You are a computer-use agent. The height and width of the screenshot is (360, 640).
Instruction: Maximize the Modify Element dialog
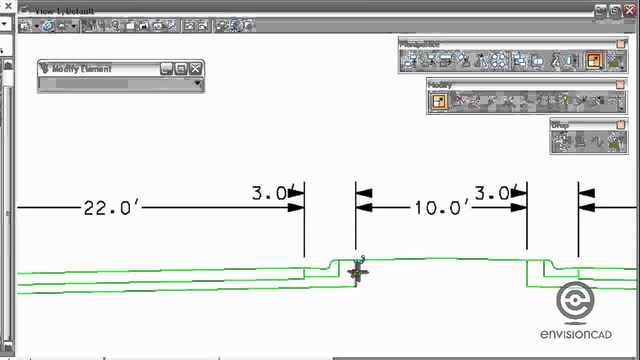181,69
